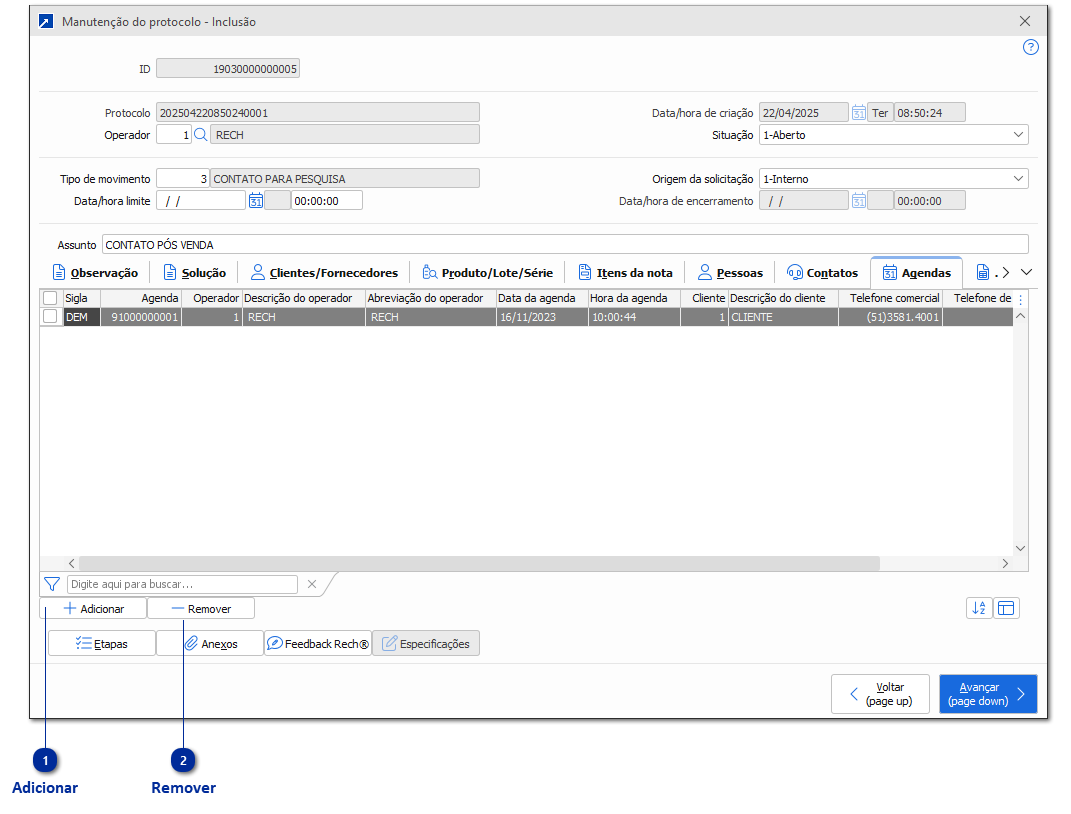Click the horizontal scrollbar of the grid
Viewport: 1071px width, 814px height.
coord(479,563)
